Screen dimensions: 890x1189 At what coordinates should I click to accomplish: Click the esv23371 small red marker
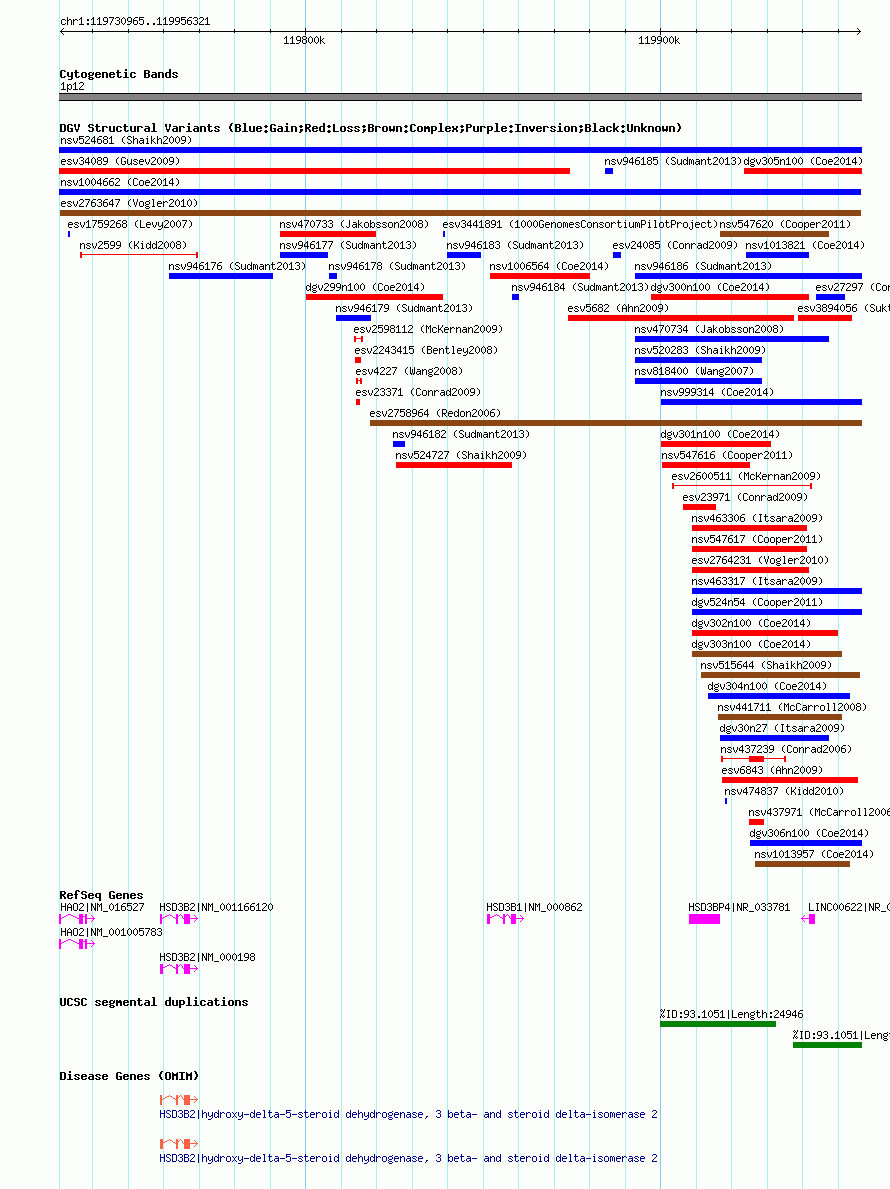[358, 402]
